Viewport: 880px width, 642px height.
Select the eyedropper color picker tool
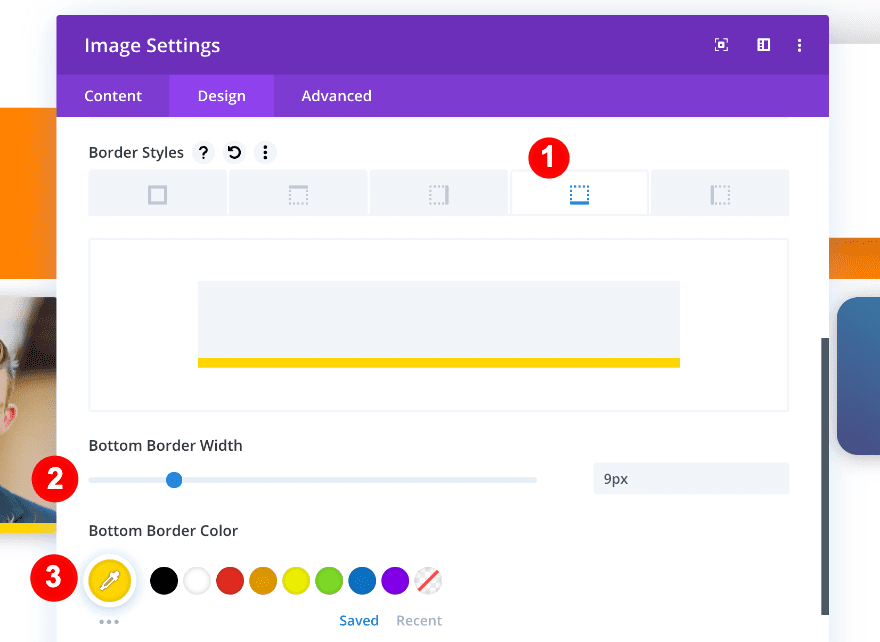(110, 580)
